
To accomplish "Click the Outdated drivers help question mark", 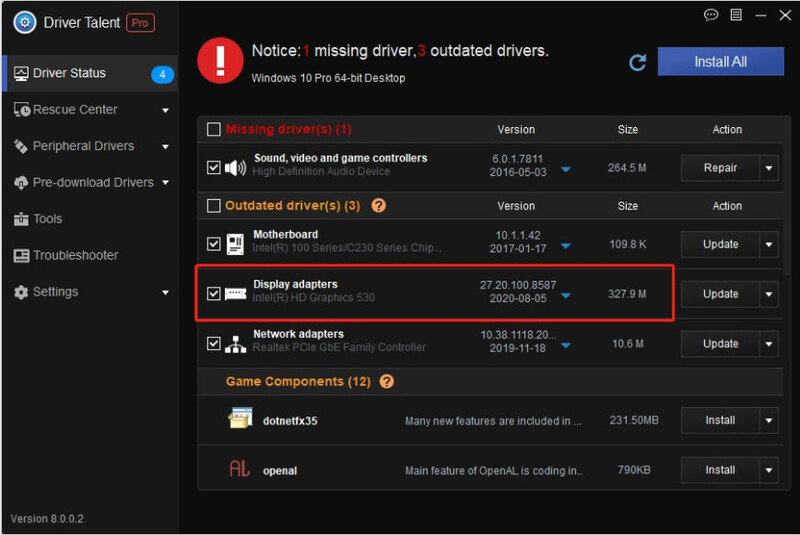I will tap(379, 206).
